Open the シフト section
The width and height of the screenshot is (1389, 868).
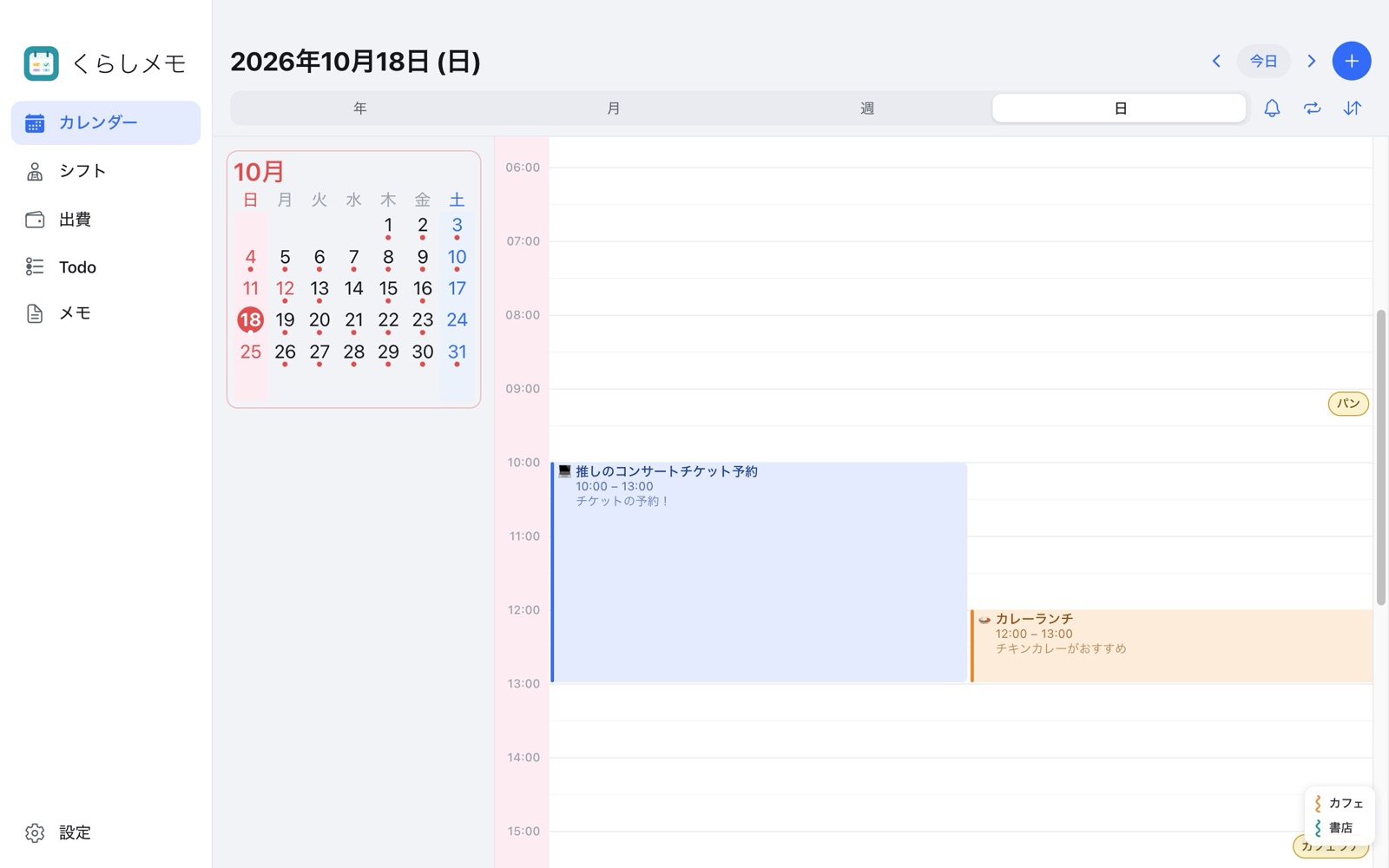pyautogui.click(x=106, y=171)
